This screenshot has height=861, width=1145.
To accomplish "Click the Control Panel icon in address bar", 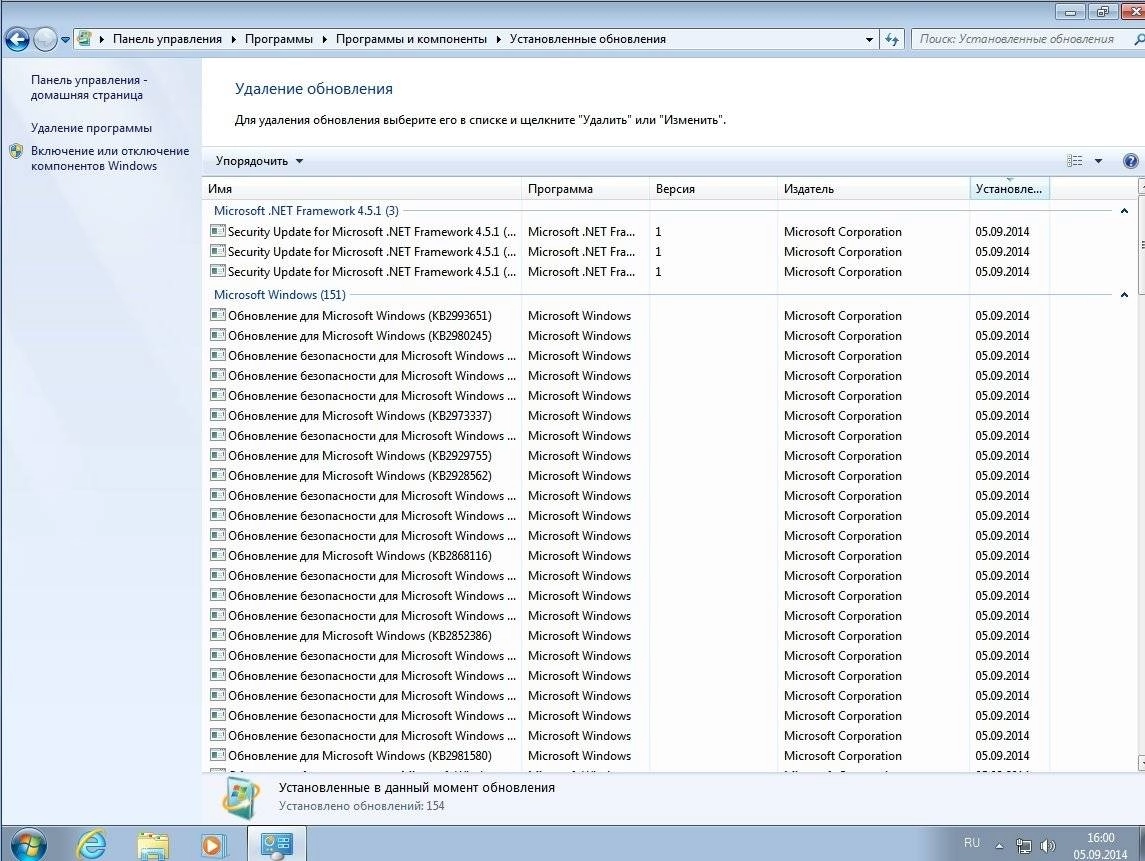I will [x=85, y=39].
